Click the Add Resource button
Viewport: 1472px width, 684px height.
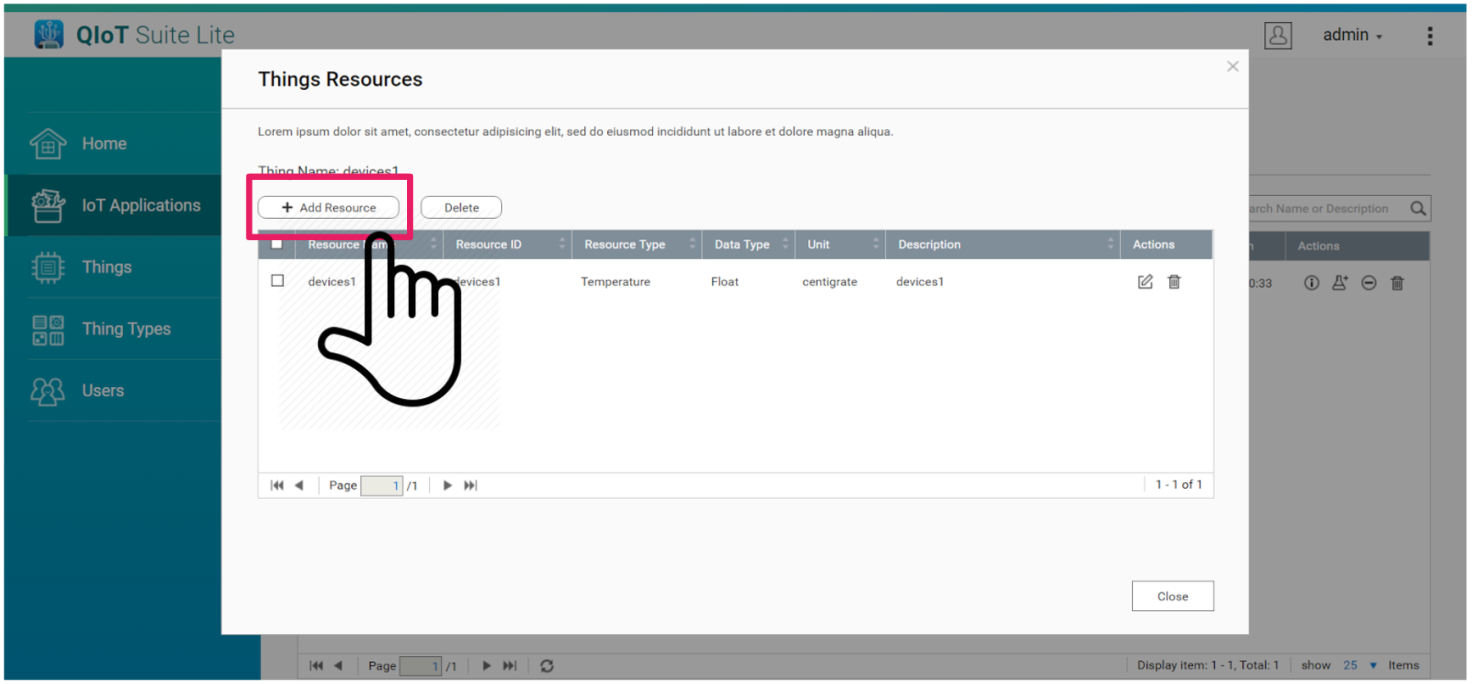(x=328, y=208)
